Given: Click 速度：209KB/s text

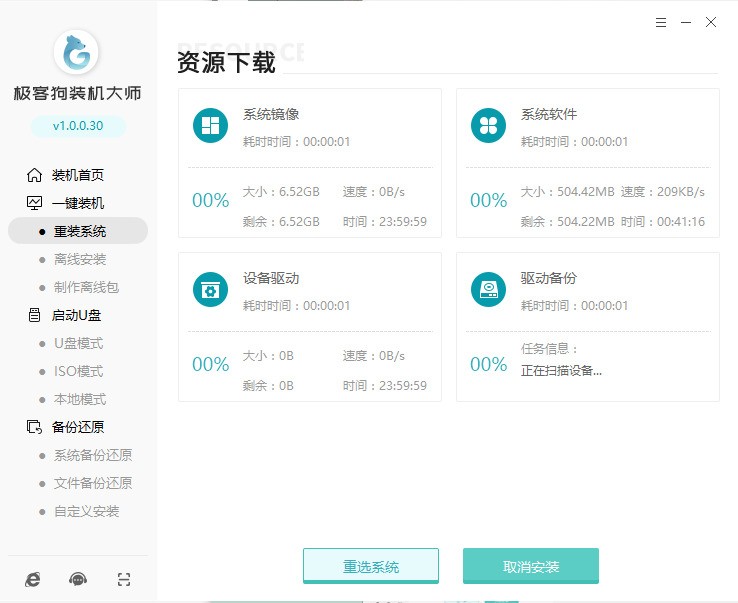Looking at the screenshot, I should (x=663, y=192).
